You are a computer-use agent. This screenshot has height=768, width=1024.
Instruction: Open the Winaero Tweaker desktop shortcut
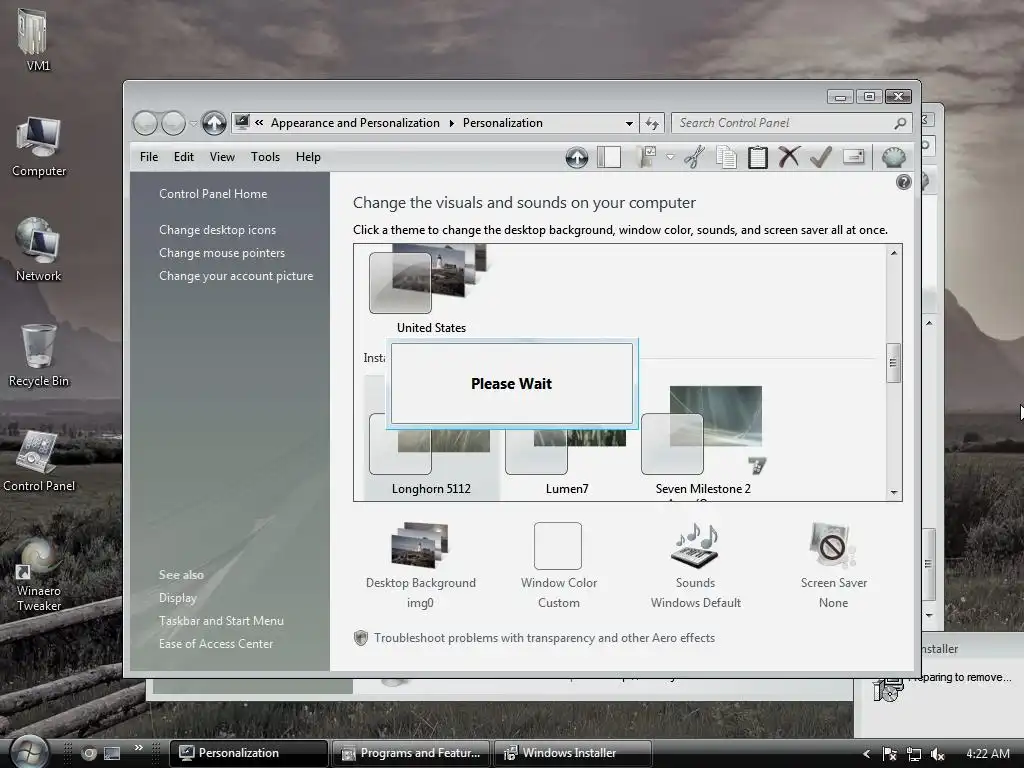point(39,575)
